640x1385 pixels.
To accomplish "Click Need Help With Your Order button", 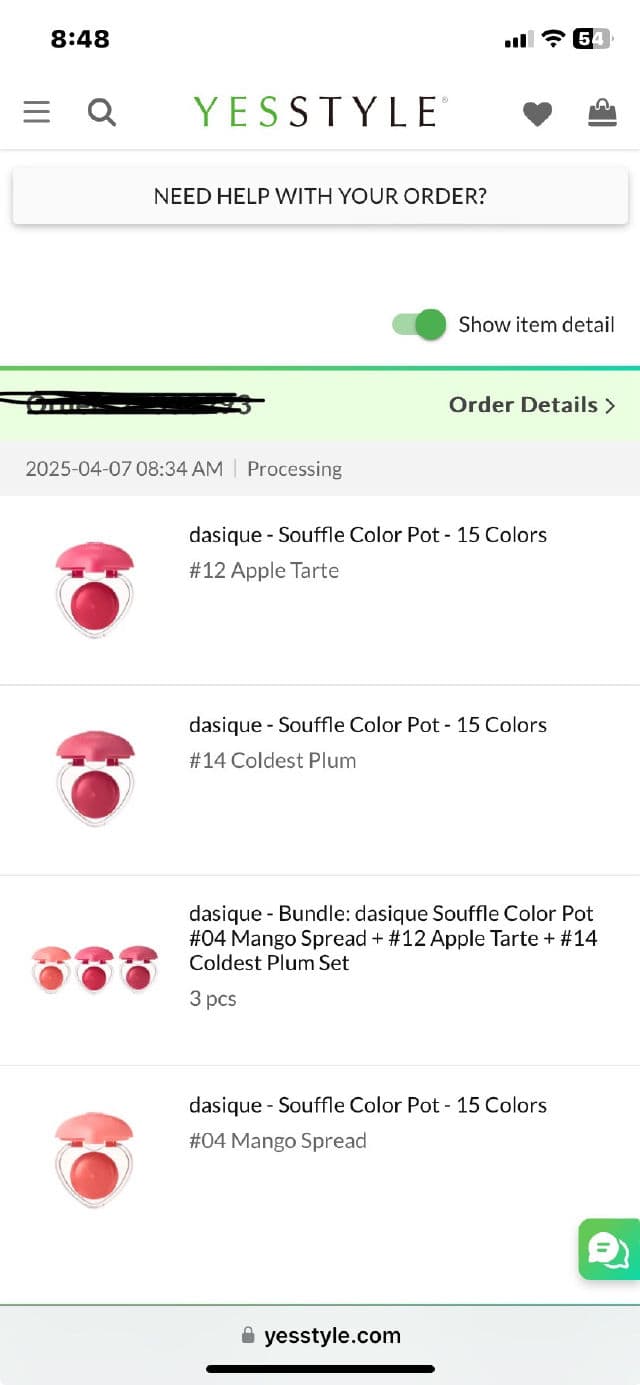I will pos(320,196).
